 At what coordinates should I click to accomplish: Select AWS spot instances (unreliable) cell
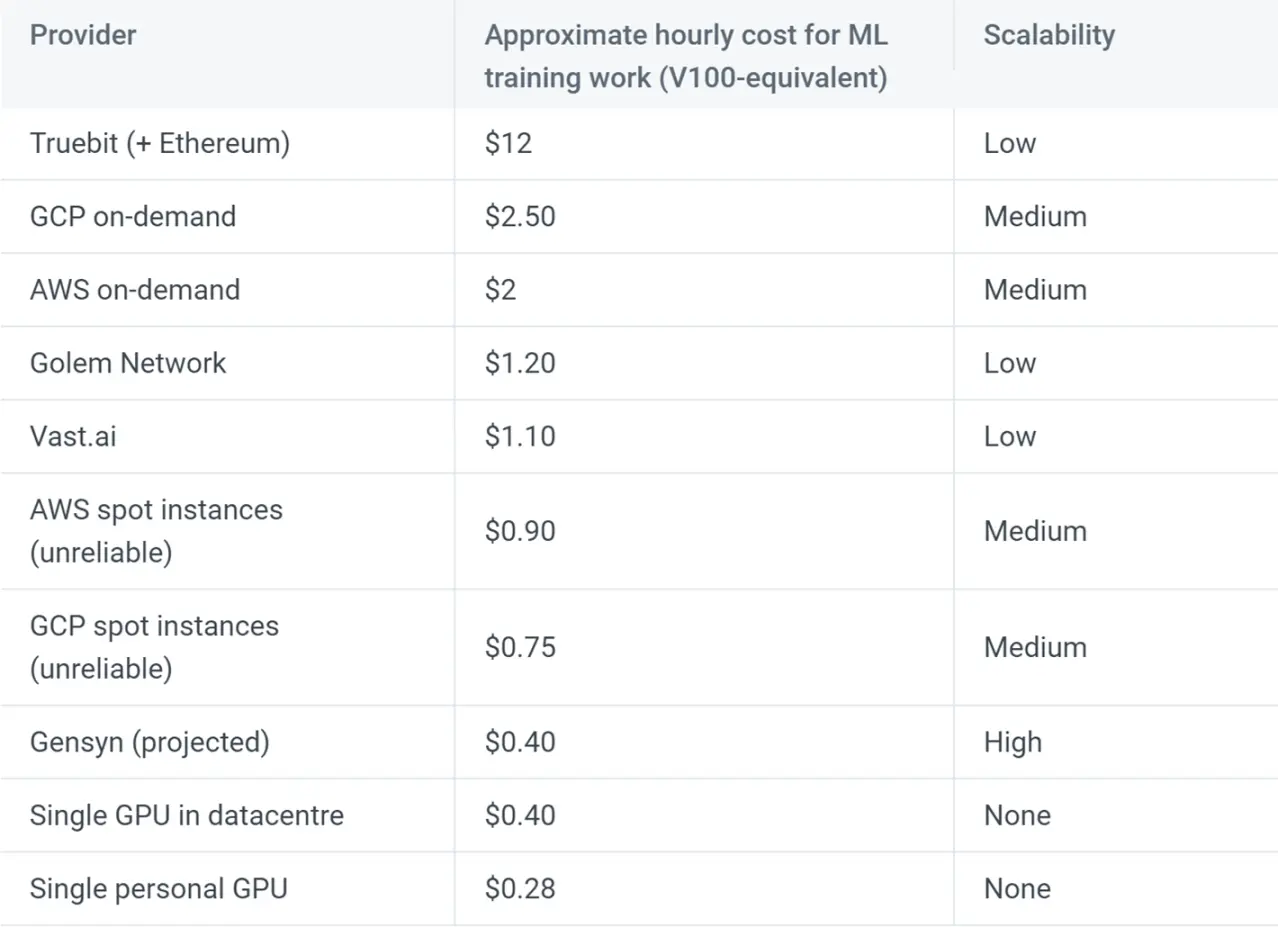(x=156, y=531)
